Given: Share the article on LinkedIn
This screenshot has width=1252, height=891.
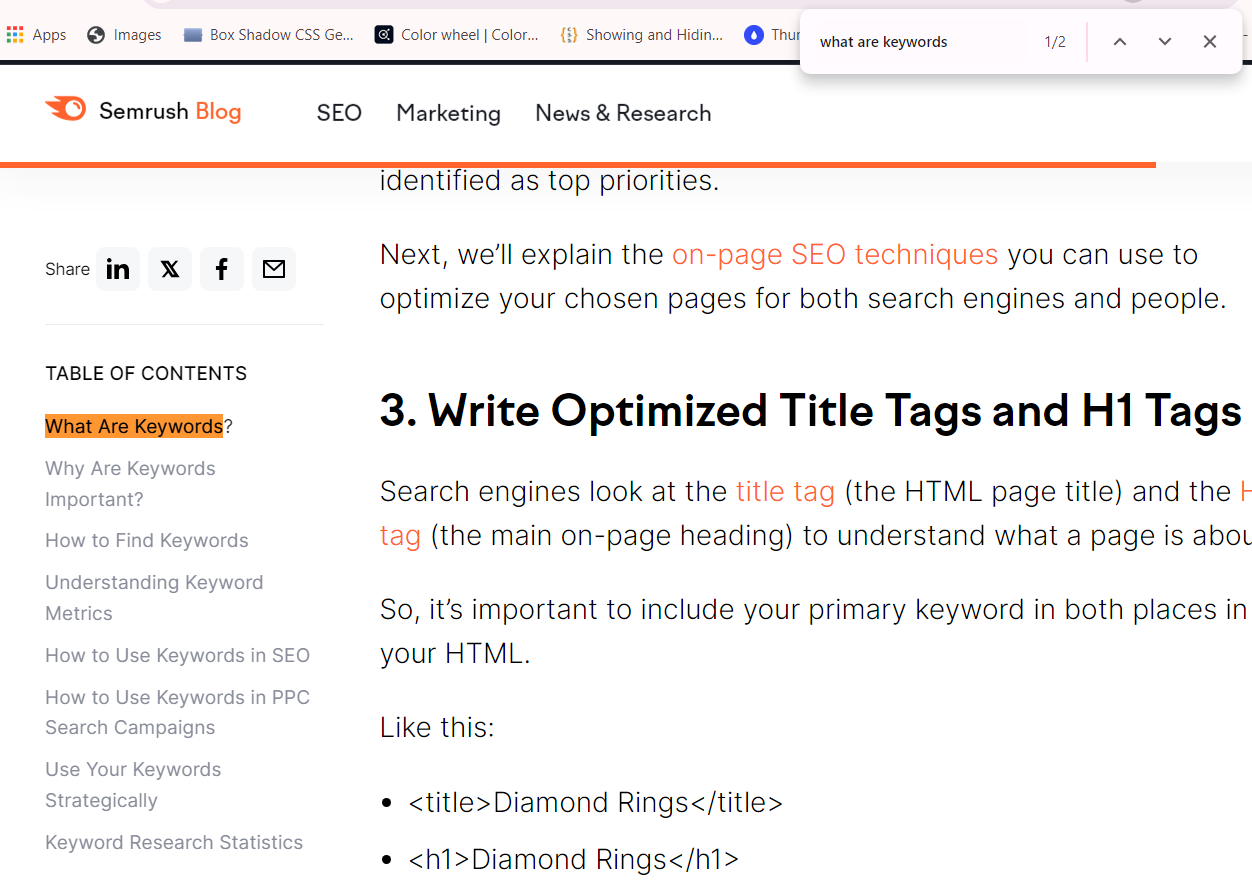Looking at the screenshot, I should point(118,268).
